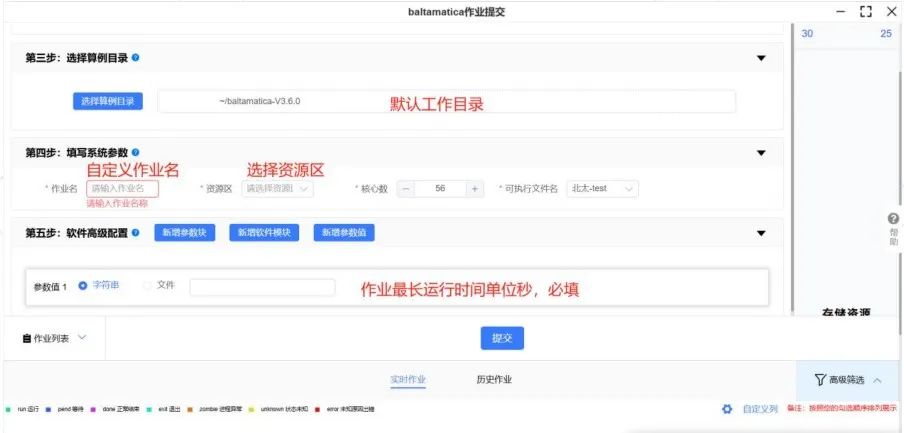The width and height of the screenshot is (904, 433).
Task: Toggle fullscreen via the title bar icon
Action: (x=866, y=11)
